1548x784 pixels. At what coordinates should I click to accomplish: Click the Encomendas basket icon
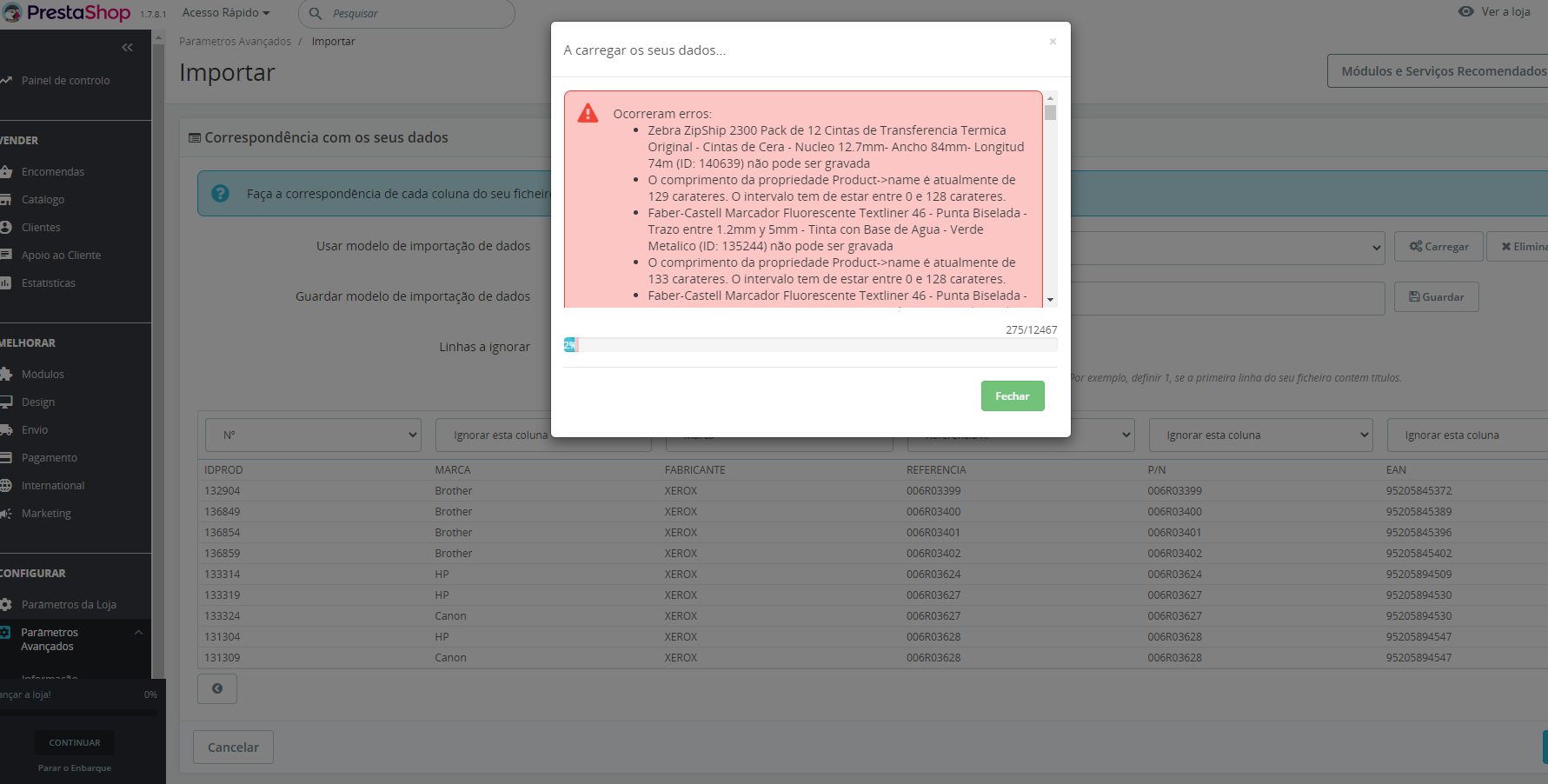tap(6, 171)
